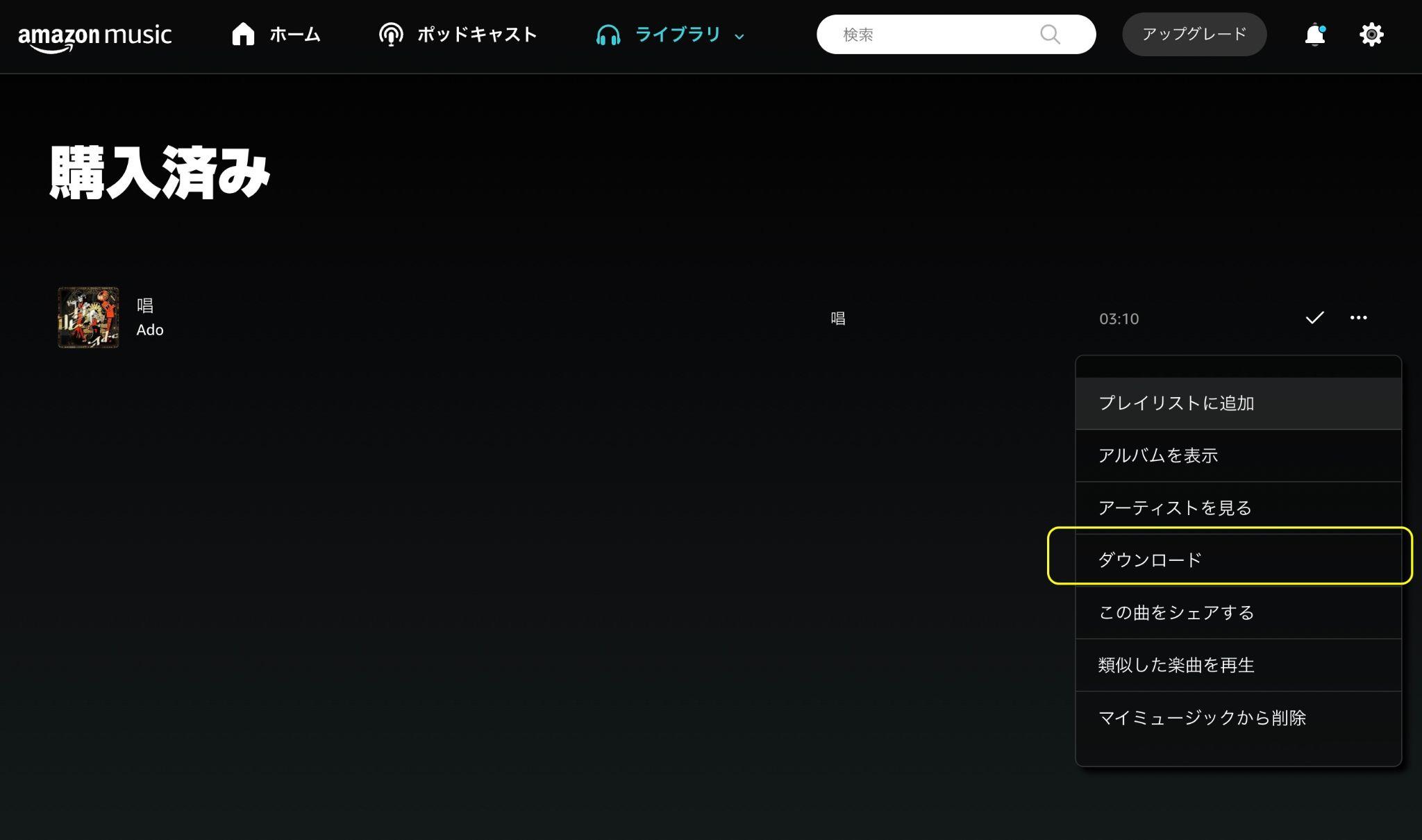Image resolution: width=1422 pixels, height=840 pixels.
Task: Click the amazon music logo
Action: 96,35
